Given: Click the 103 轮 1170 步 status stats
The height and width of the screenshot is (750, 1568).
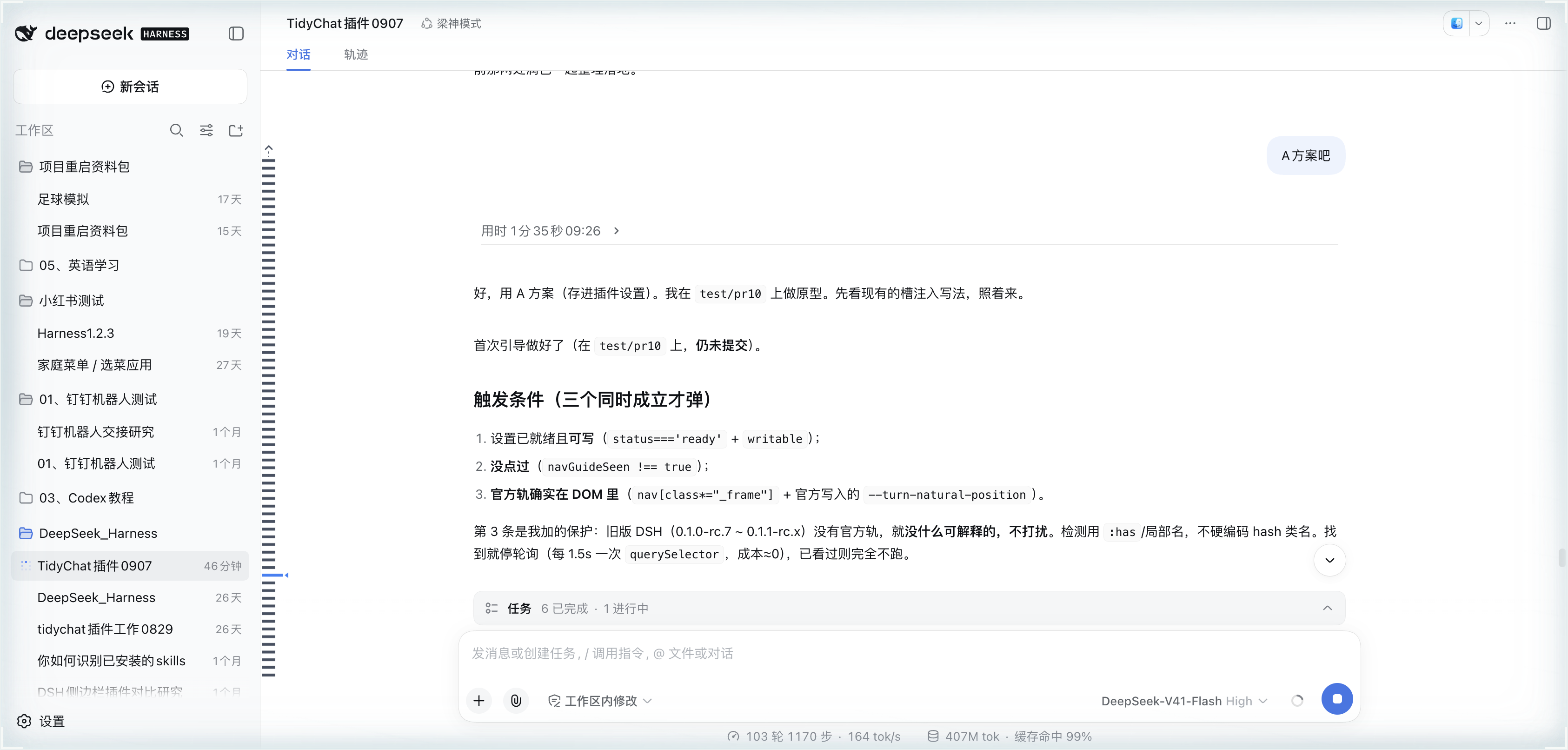Looking at the screenshot, I should (x=814, y=737).
